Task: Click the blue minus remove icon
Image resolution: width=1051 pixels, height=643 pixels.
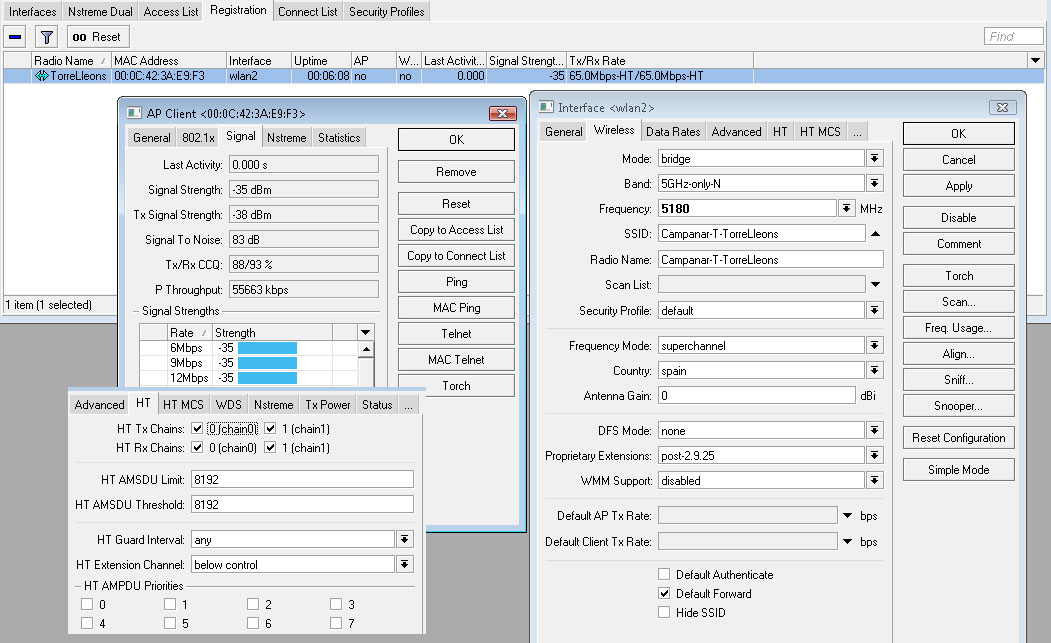Action: coord(15,37)
